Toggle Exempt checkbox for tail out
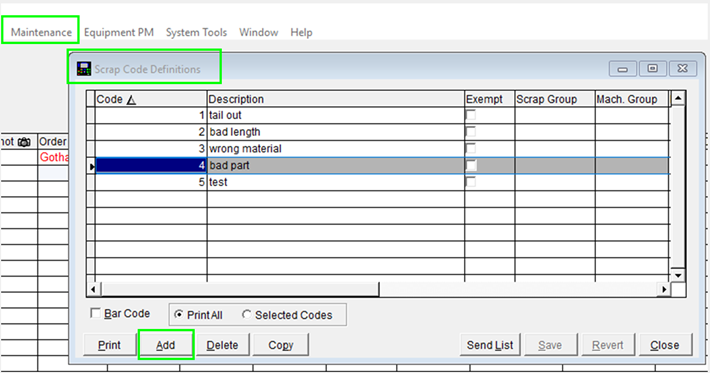 click(x=471, y=115)
